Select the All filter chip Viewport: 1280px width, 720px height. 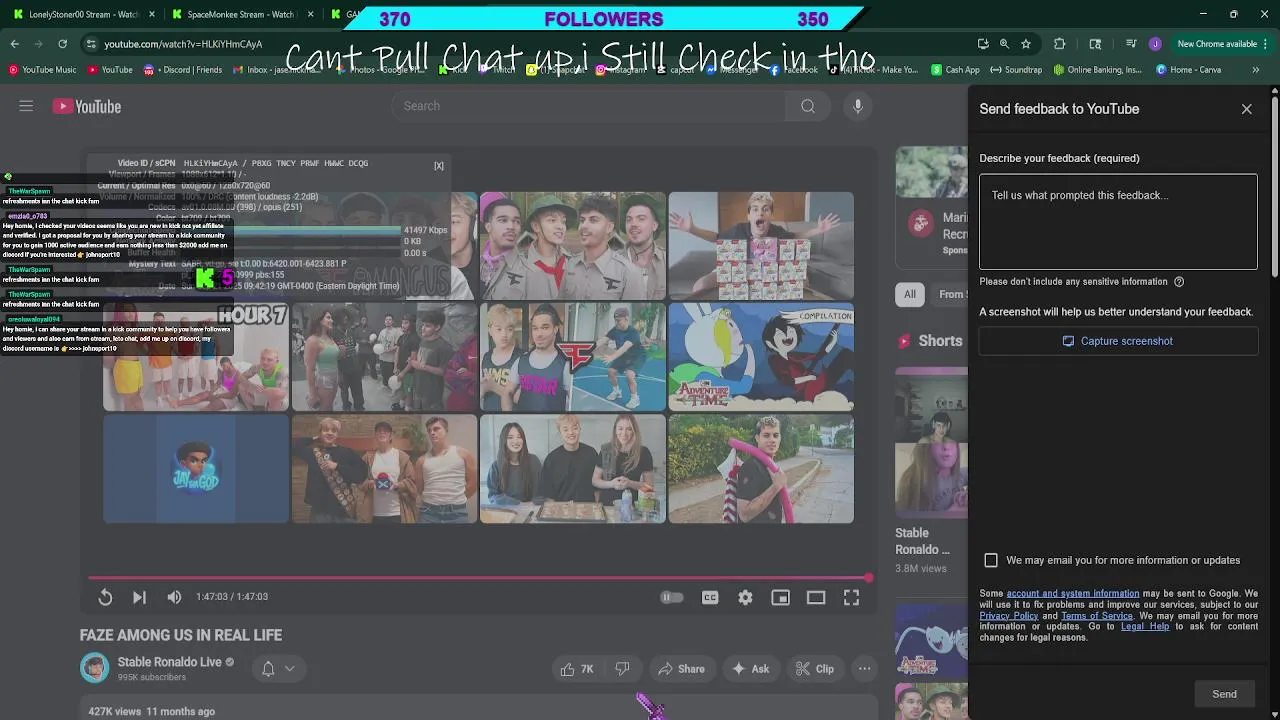coord(909,294)
